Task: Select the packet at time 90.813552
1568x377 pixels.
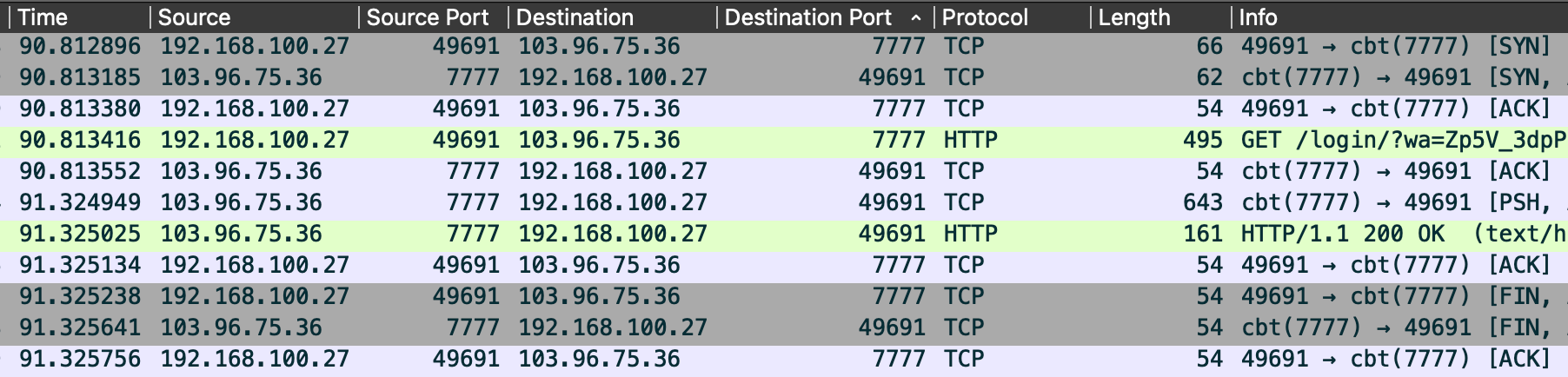Action: pyautogui.click(x=608, y=171)
